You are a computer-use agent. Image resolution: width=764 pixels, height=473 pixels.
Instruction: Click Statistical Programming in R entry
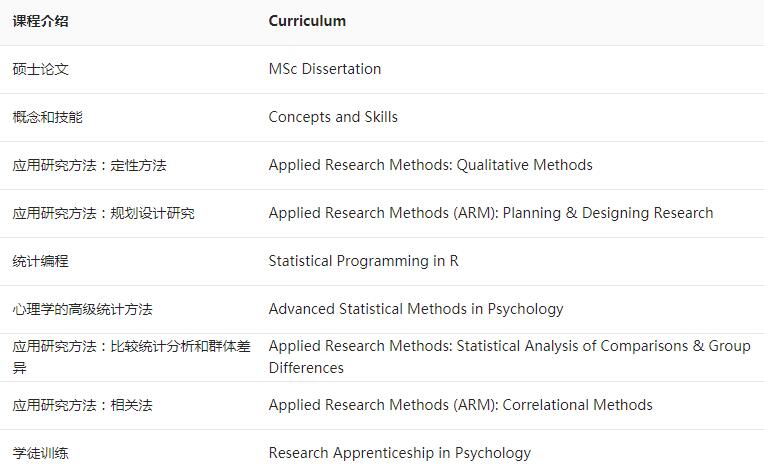tap(364, 261)
